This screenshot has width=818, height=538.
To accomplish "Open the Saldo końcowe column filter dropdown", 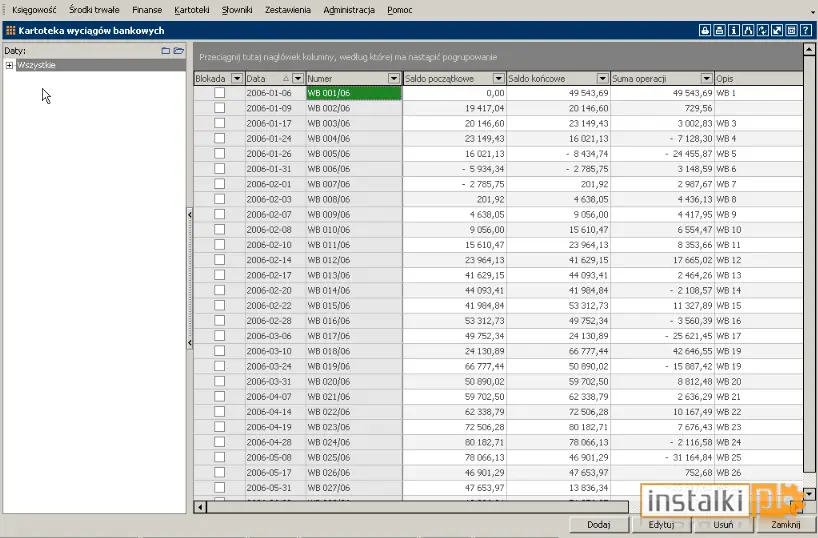I will click(x=602, y=78).
